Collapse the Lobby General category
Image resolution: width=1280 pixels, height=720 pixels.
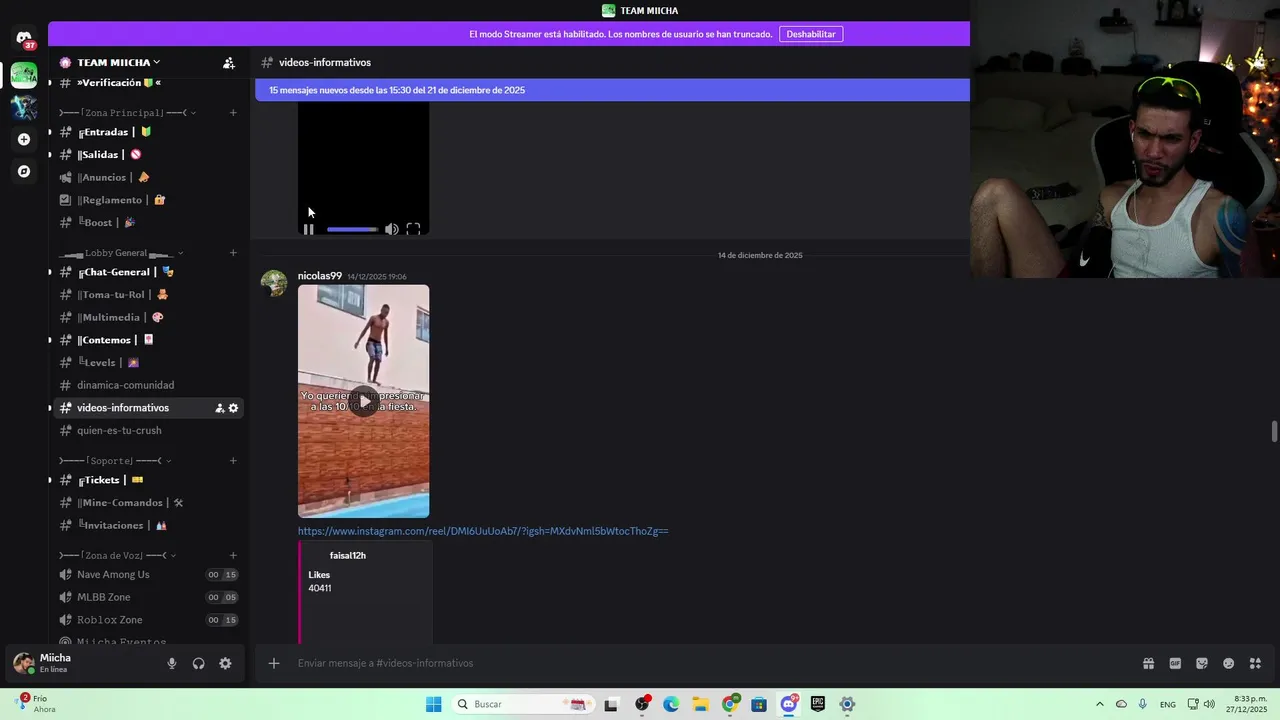(121, 253)
